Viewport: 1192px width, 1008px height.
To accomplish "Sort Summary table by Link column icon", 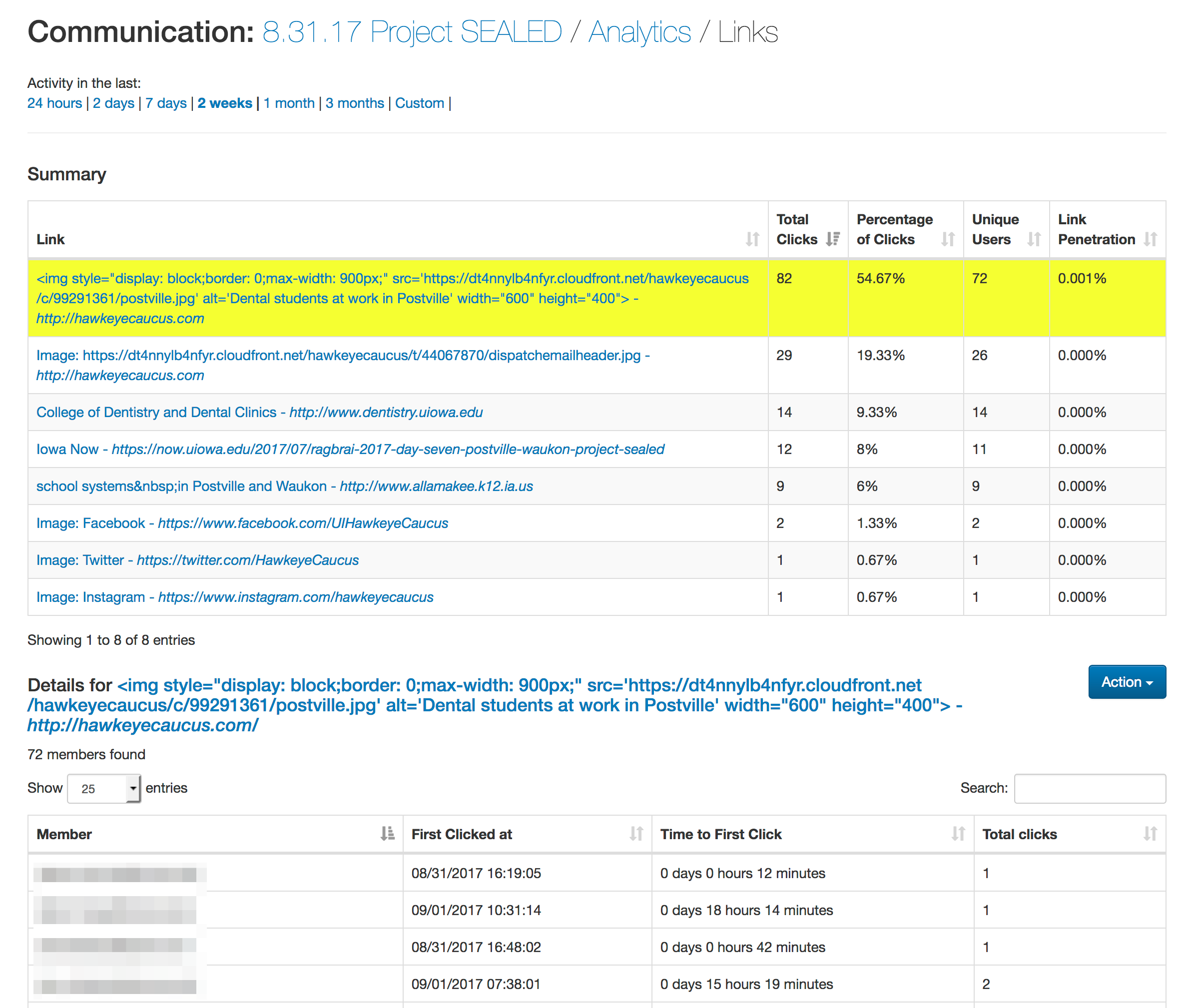I will click(x=752, y=239).
